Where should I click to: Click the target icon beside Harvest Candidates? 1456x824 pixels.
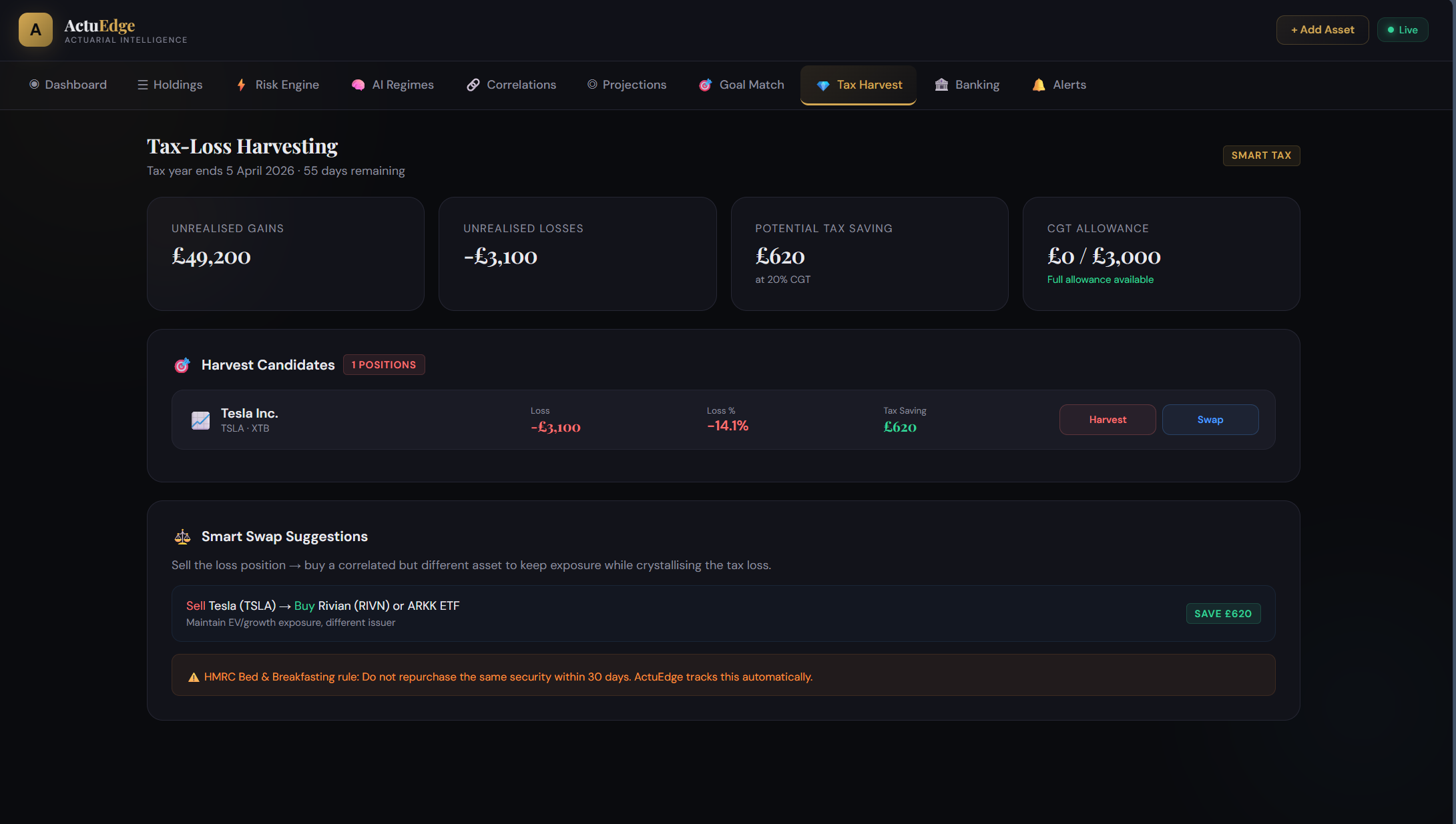point(182,365)
